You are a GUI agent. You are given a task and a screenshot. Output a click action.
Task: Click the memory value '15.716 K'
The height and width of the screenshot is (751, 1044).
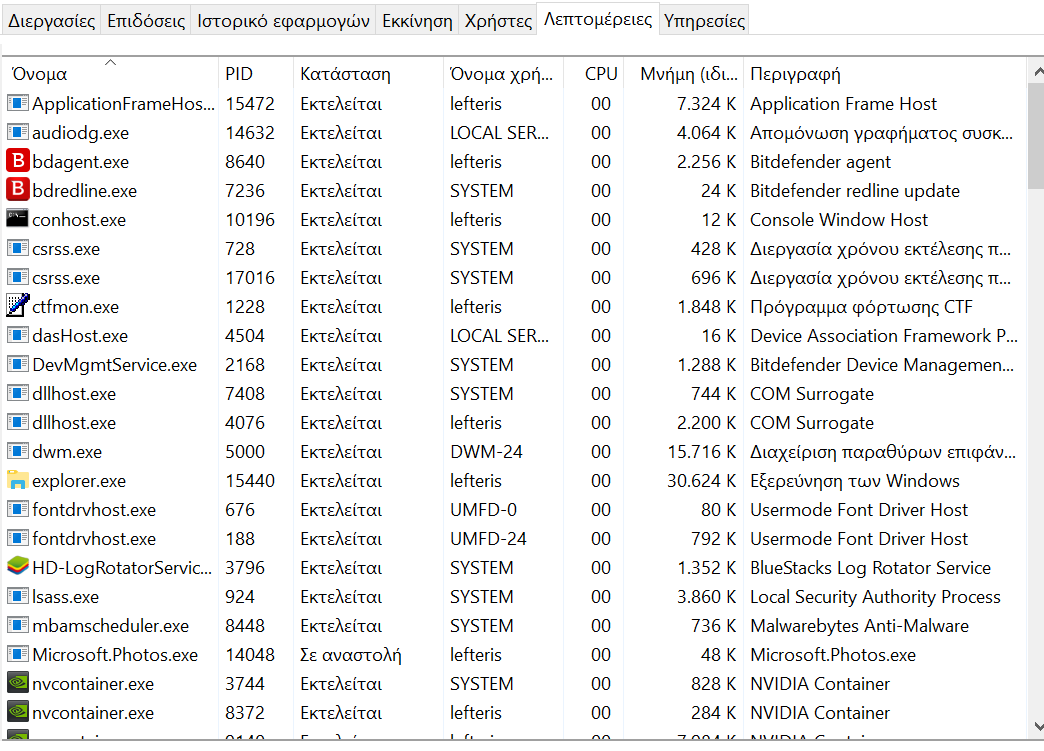pos(702,452)
